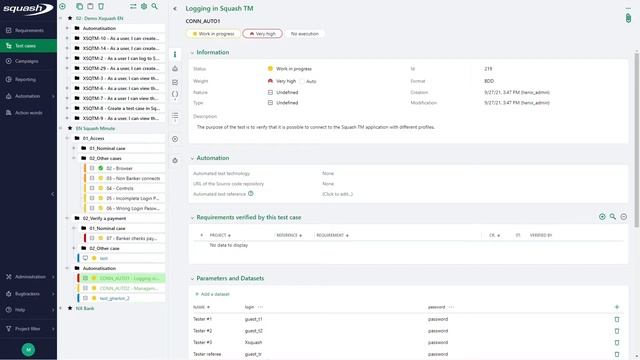The height and width of the screenshot is (360, 640).
Task: Expand the NX Bank project node
Action: click(x=61, y=308)
